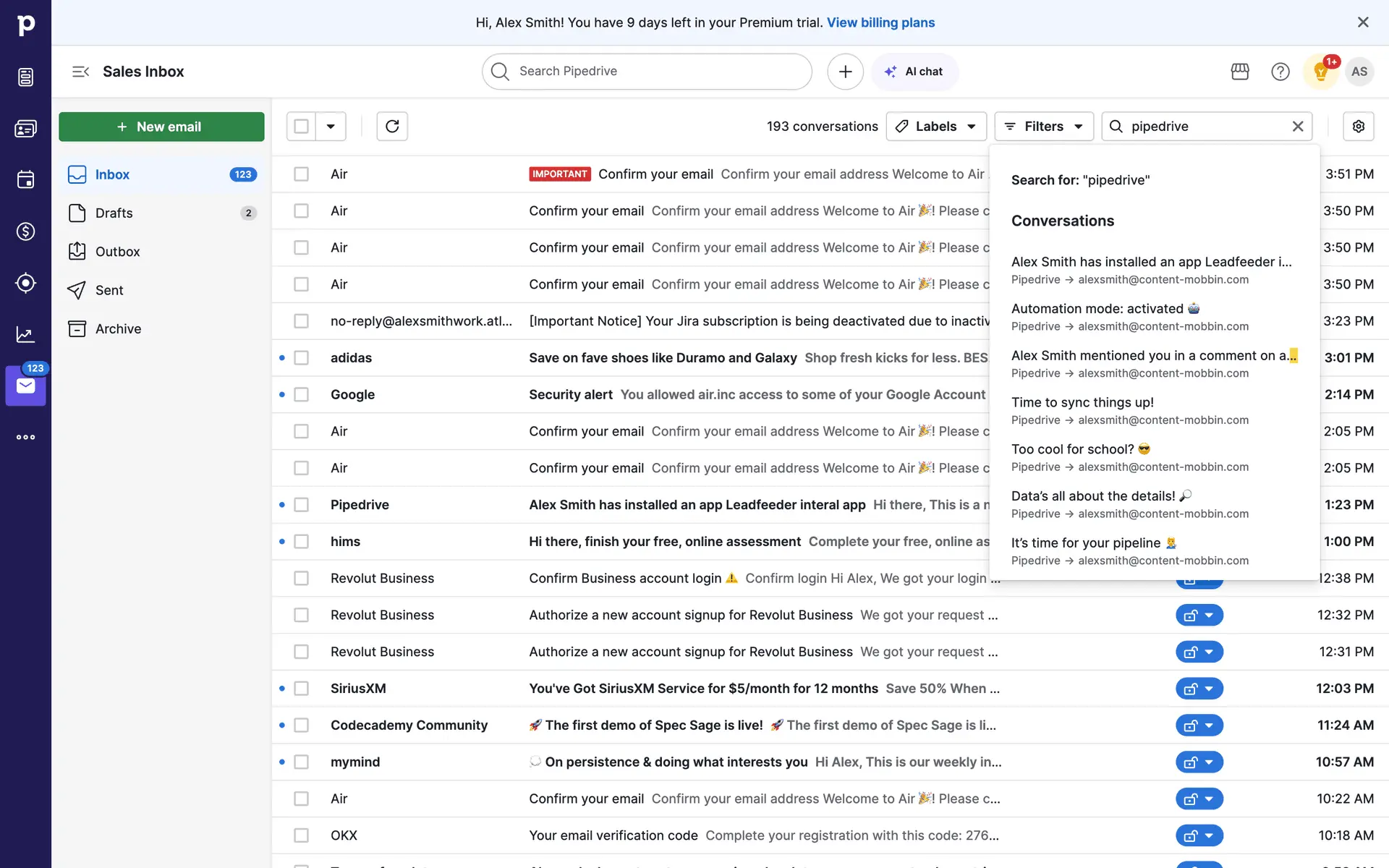This screenshot has width=1389, height=868.
Task: Open inbox settings gear icon
Action: pyautogui.click(x=1358, y=127)
